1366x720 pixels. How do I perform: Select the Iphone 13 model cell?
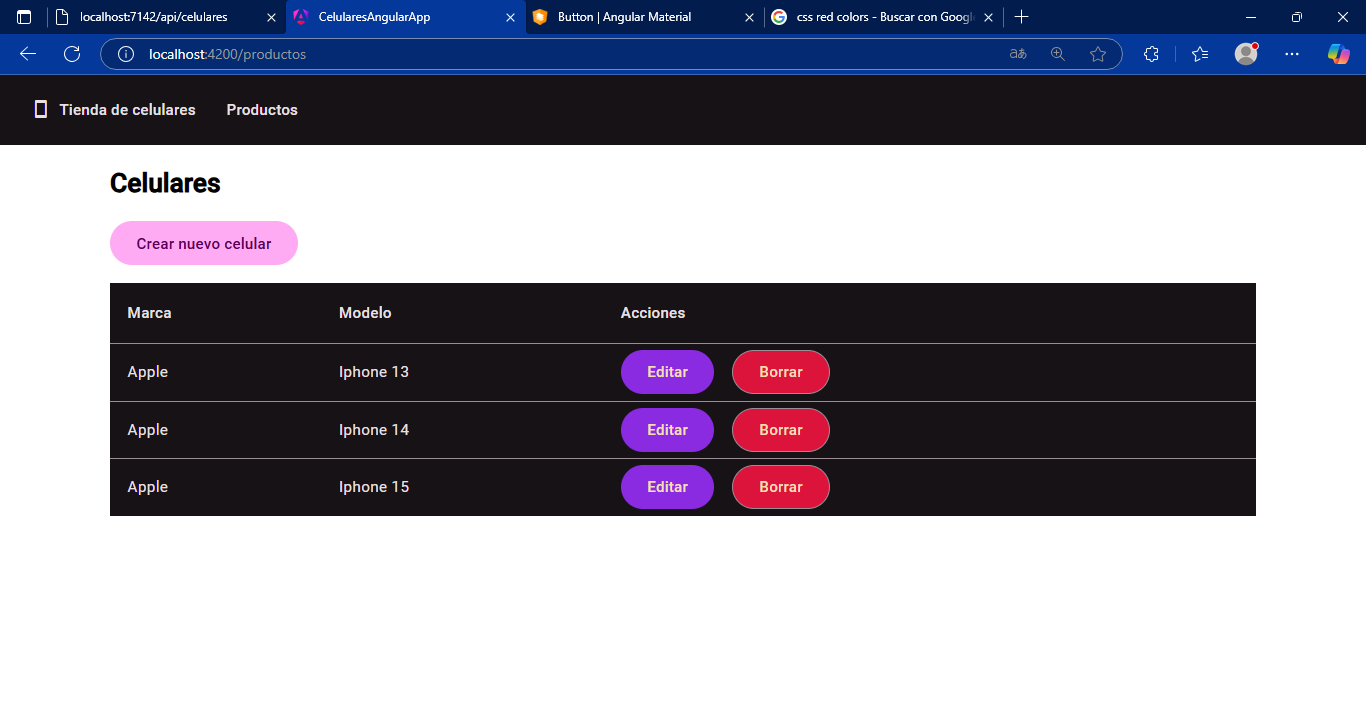[374, 372]
